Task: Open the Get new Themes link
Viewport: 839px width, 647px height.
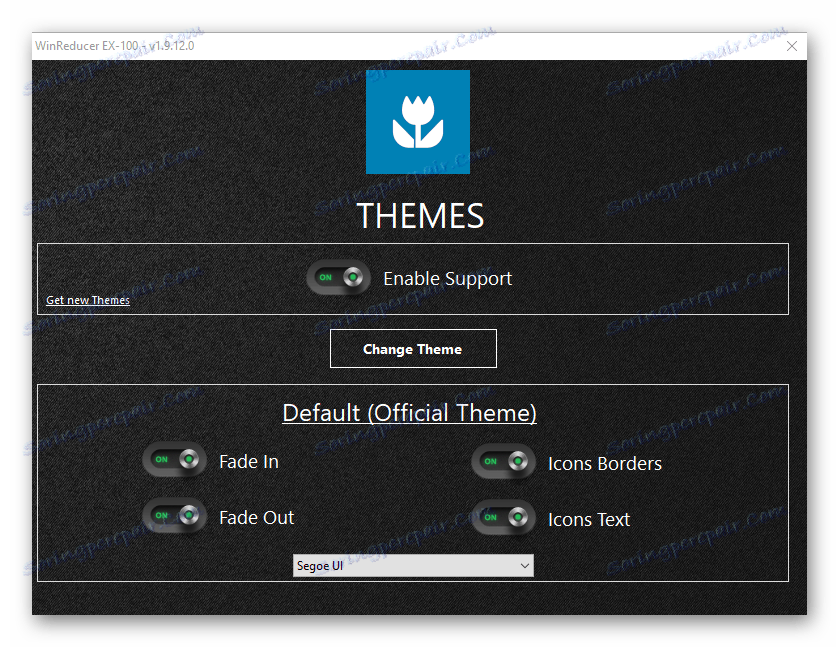Action: point(88,300)
